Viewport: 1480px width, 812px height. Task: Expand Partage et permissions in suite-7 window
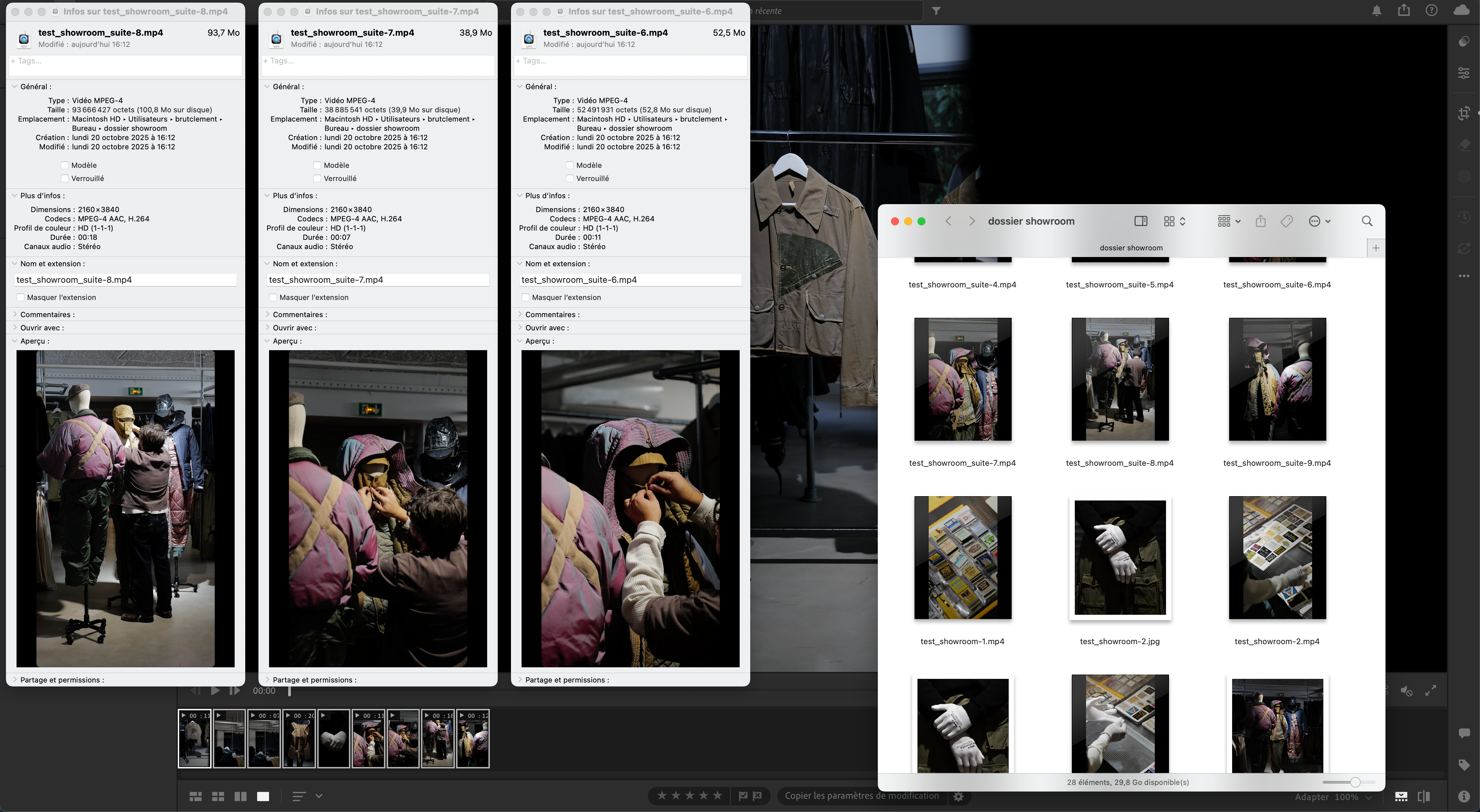(267, 680)
